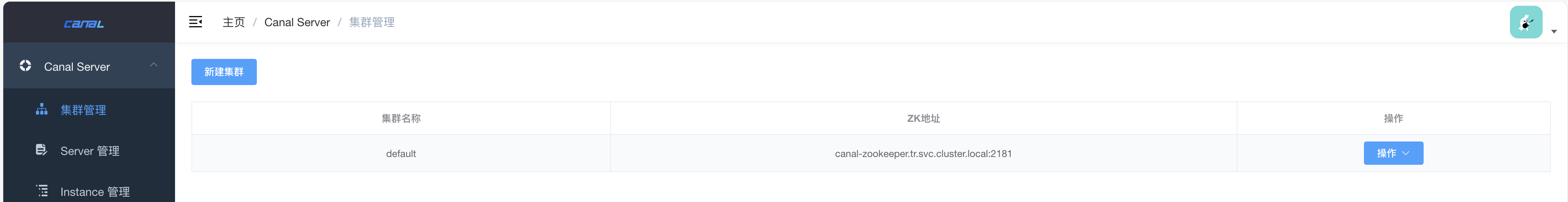Select the default cluster name cell
Viewport: 1568px width, 202px height.
(x=400, y=154)
